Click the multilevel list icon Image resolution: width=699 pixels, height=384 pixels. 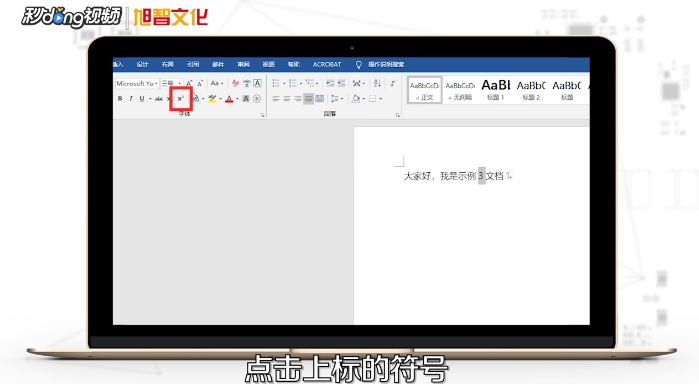[310, 83]
